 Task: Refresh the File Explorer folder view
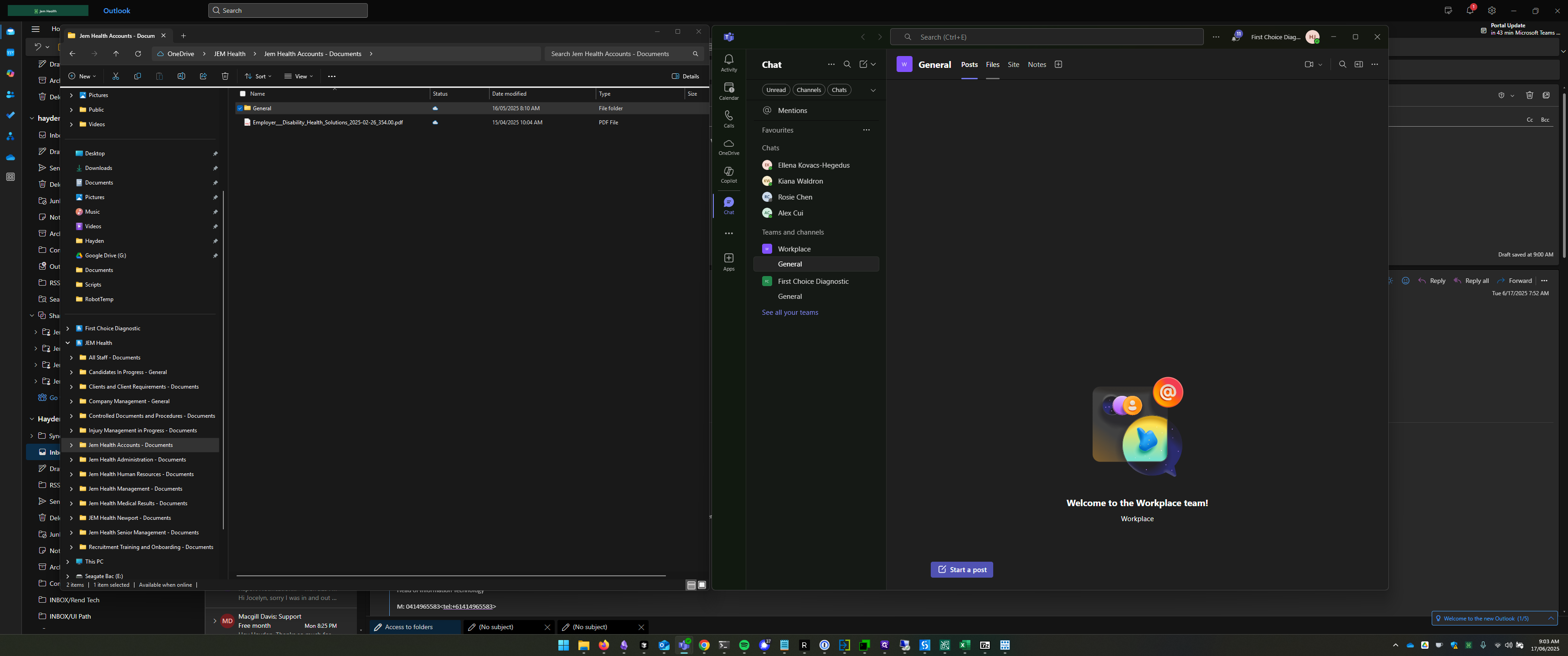pos(138,54)
